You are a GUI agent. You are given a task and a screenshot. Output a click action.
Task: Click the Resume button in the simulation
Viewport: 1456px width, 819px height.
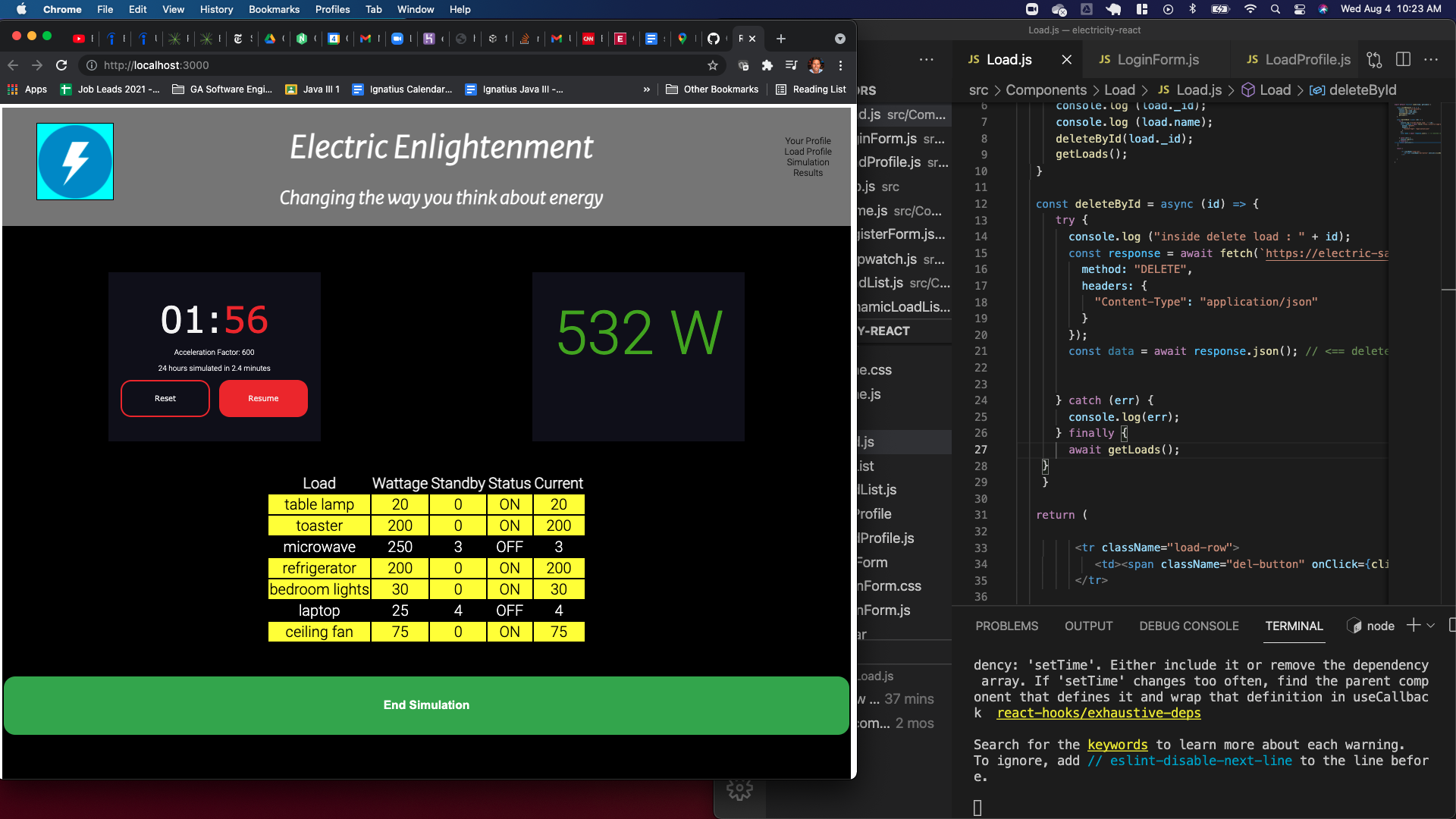263,398
